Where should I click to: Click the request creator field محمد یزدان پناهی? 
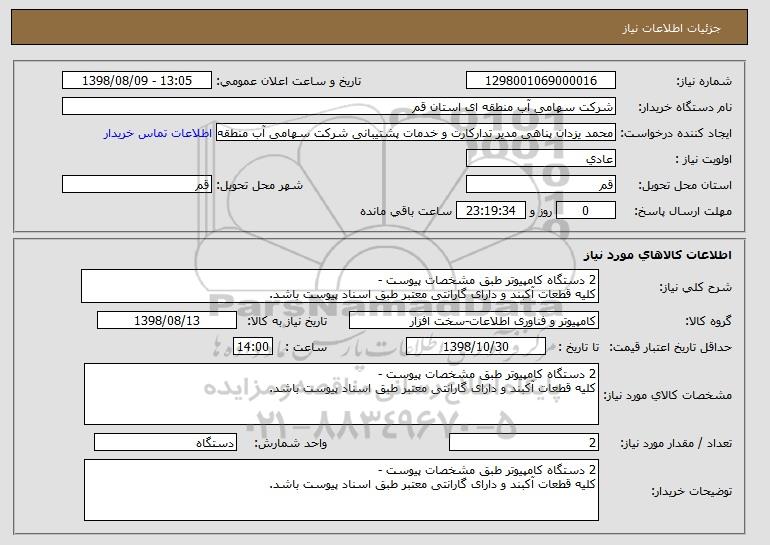[416, 133]
